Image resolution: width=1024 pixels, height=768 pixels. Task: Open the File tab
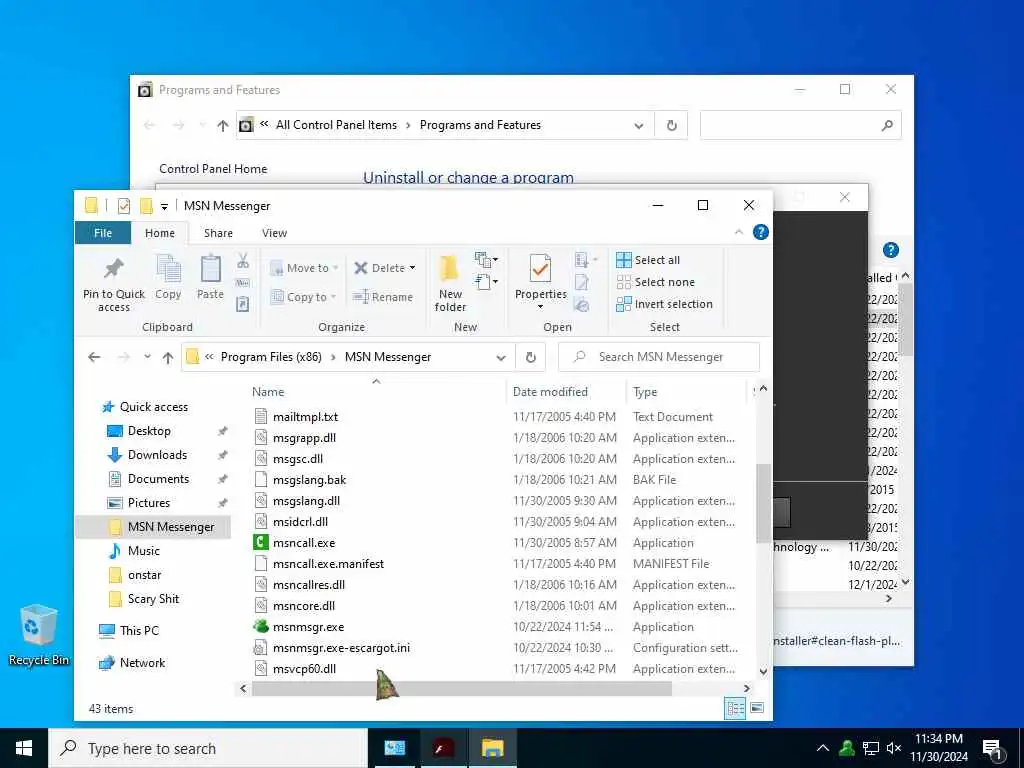pyautogui.click(x=103, y=233)
